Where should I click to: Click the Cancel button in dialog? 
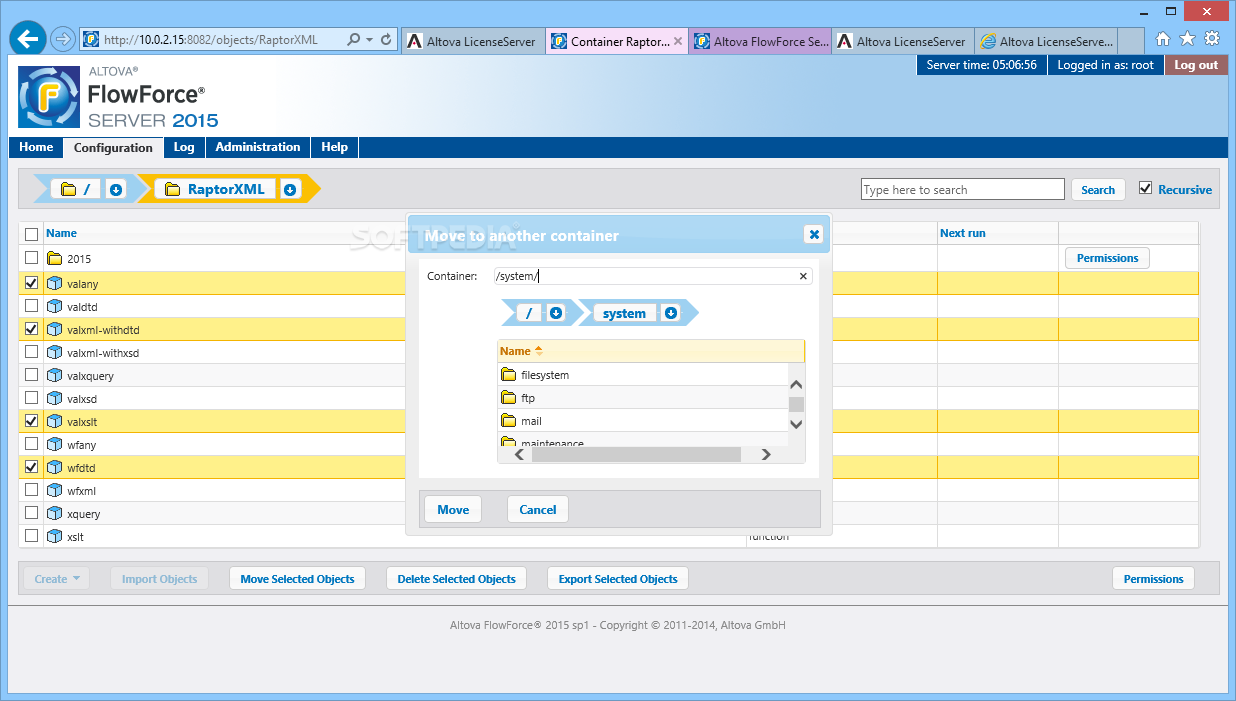point(538,509)
